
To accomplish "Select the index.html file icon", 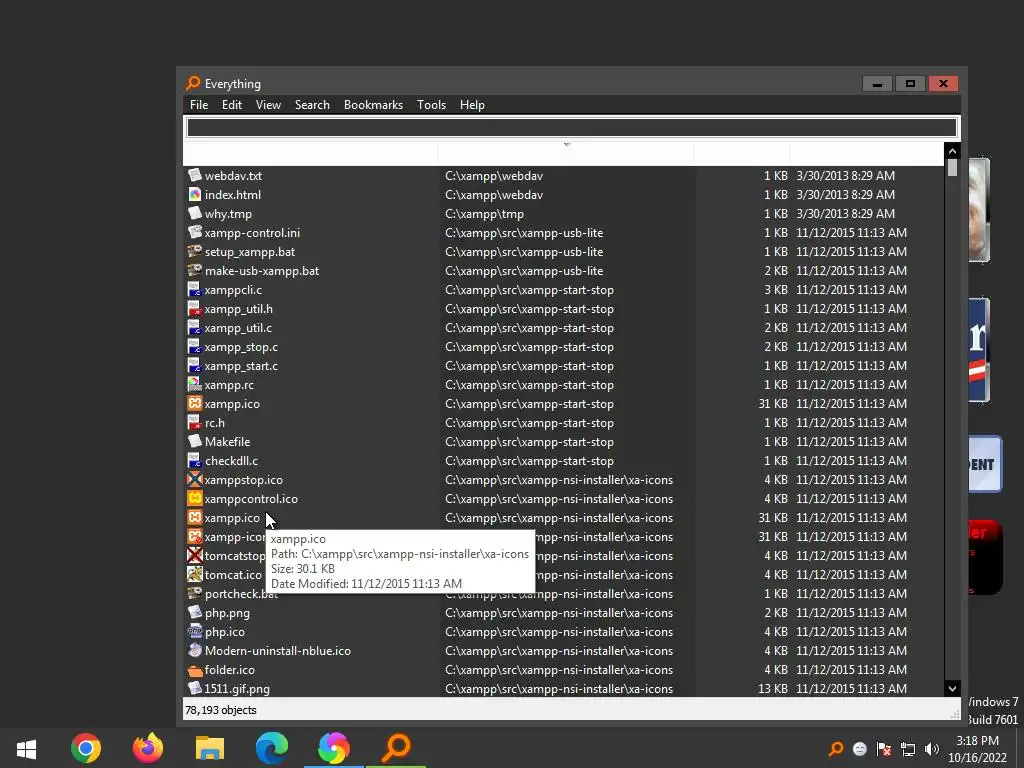I will (195, 194).
